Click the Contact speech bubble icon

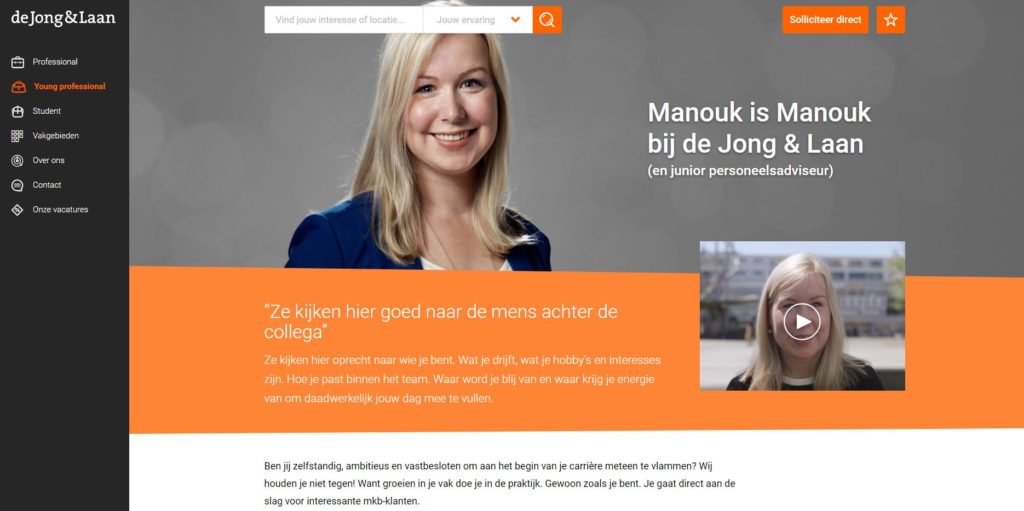pos(18,186)
